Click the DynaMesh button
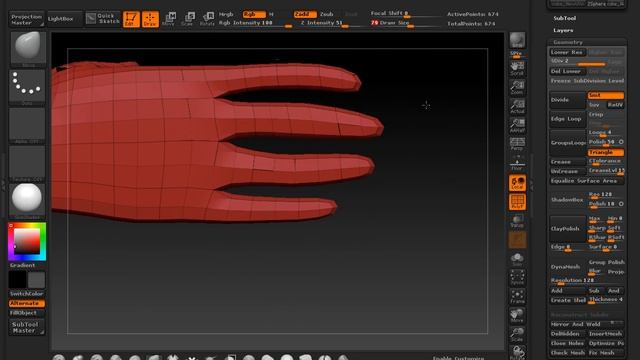 pos(567,267)
